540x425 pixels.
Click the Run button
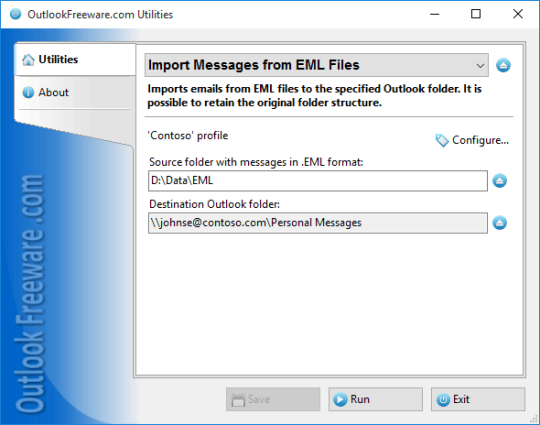(x=375, y=399)
